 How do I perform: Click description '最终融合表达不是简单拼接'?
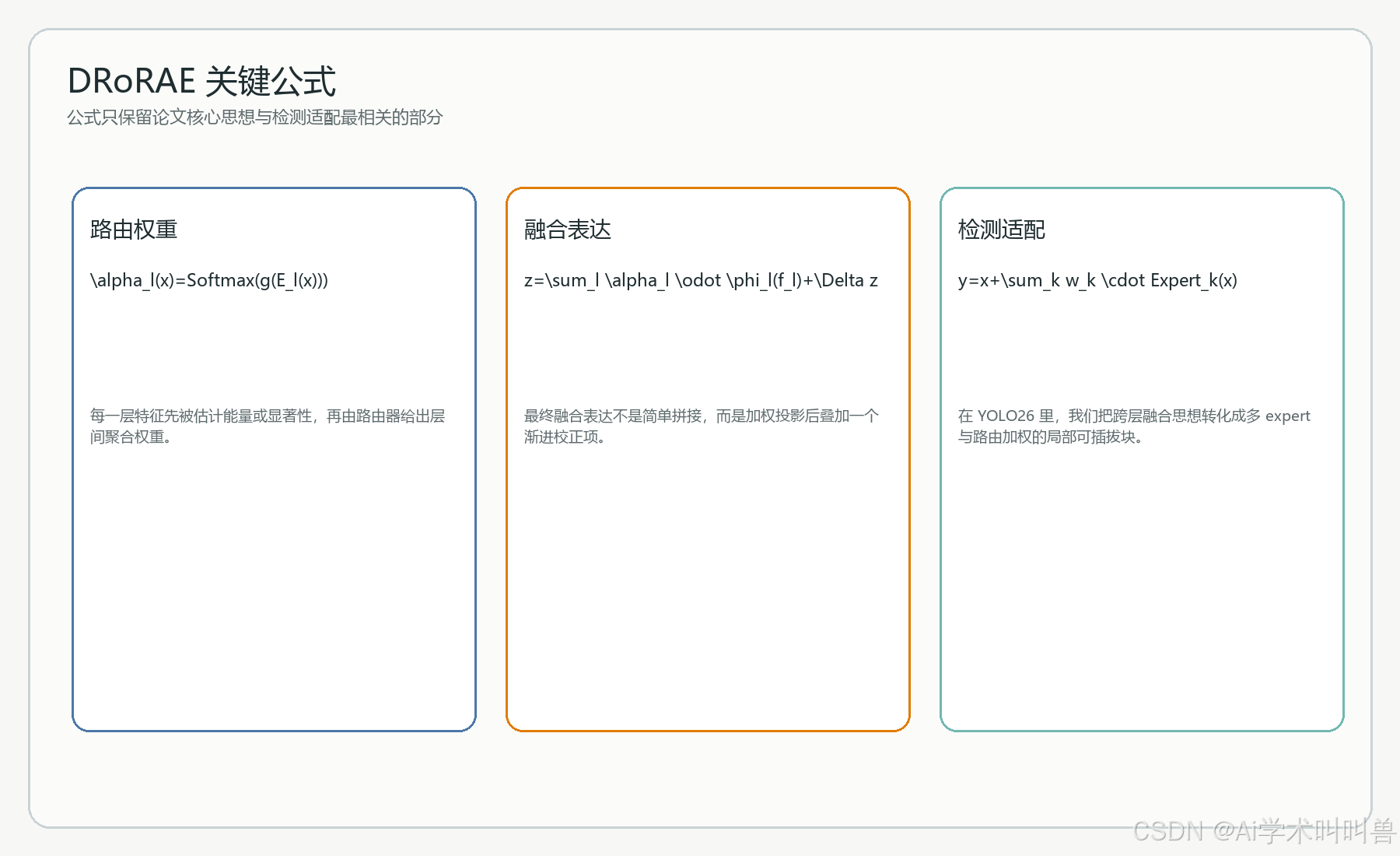[x=613, y=416]
